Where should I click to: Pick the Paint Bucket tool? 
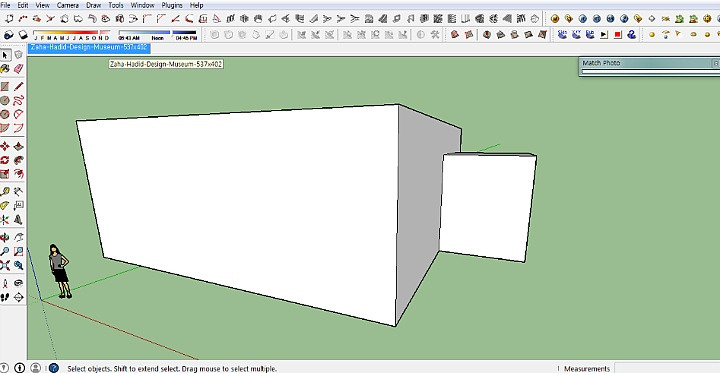pyautogui.click(x=5, y=69)
